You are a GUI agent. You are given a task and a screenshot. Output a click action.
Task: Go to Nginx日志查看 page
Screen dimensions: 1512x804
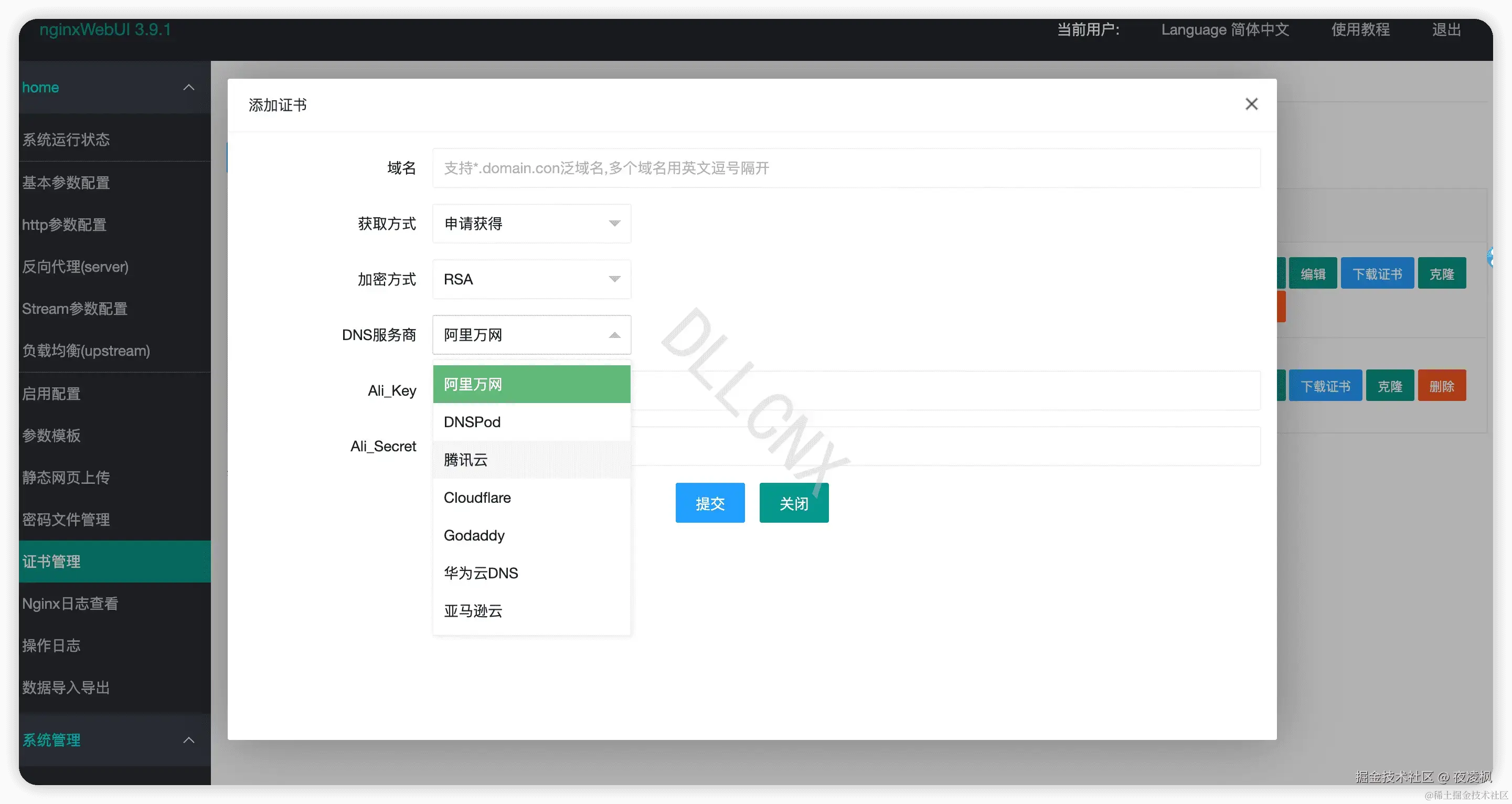coord(70,603)
